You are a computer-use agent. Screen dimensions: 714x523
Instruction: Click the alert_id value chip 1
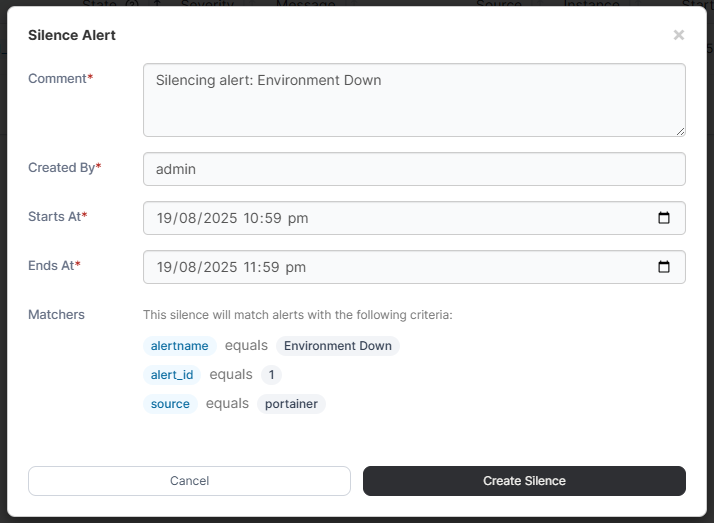tap(271, 375)
